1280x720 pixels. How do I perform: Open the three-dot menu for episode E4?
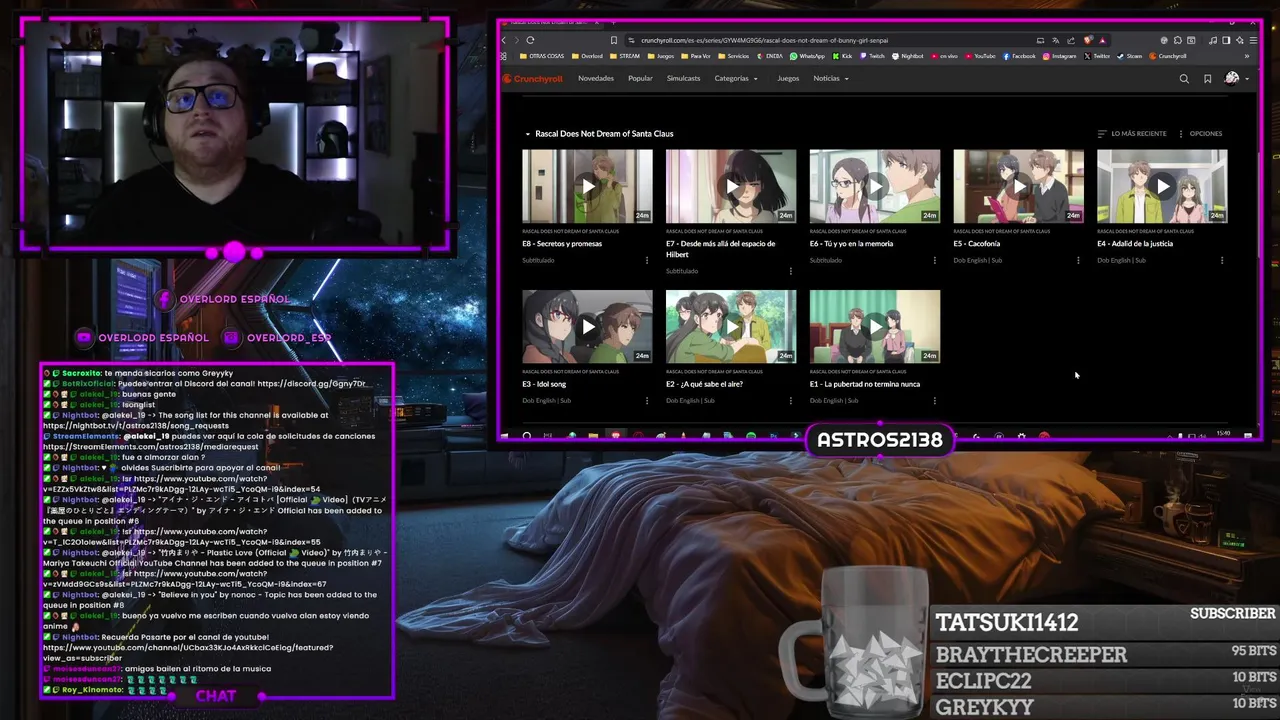click(x=1222, y=260)
